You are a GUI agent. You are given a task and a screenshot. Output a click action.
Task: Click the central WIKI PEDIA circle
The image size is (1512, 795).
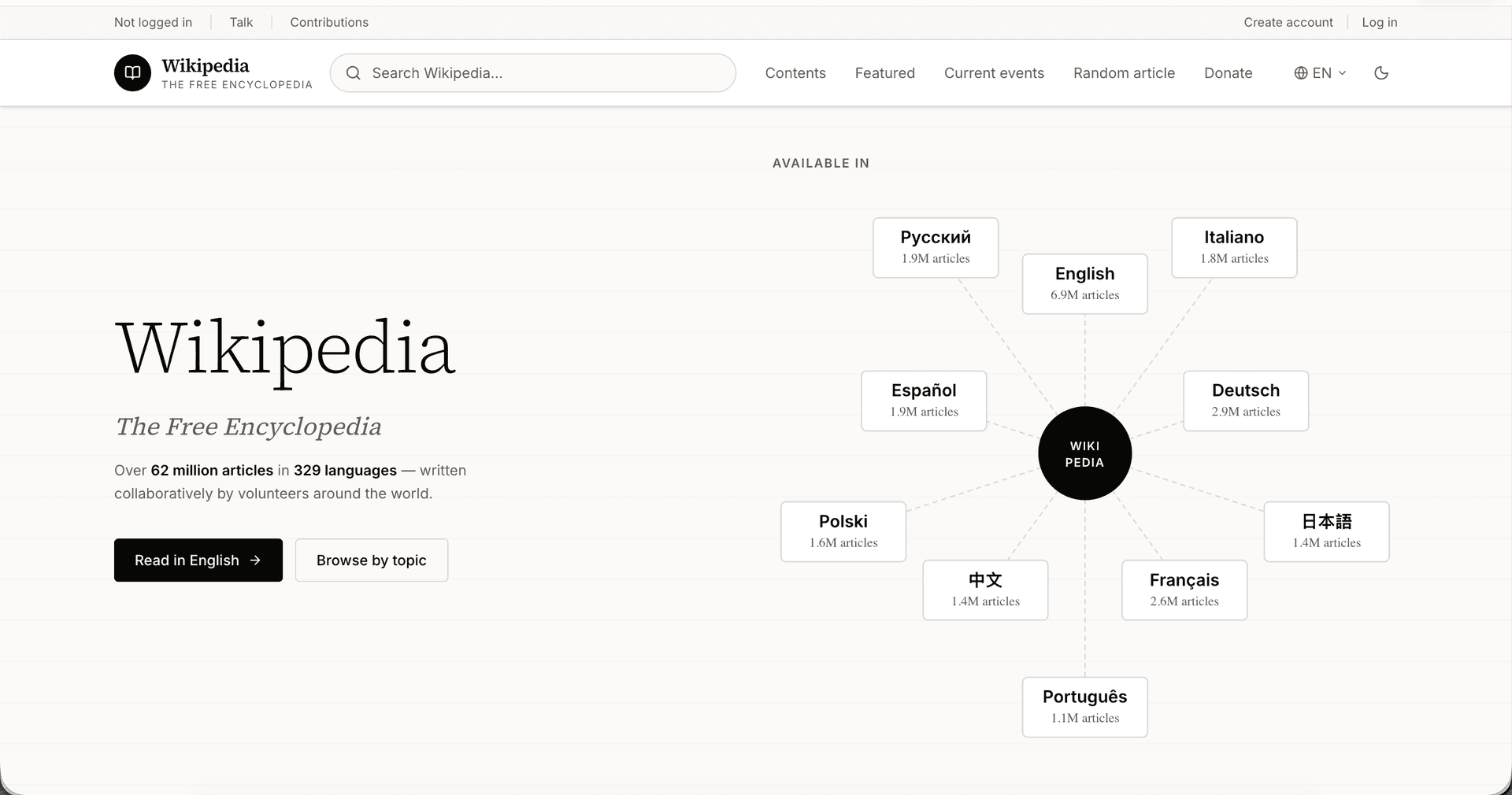1085,453
